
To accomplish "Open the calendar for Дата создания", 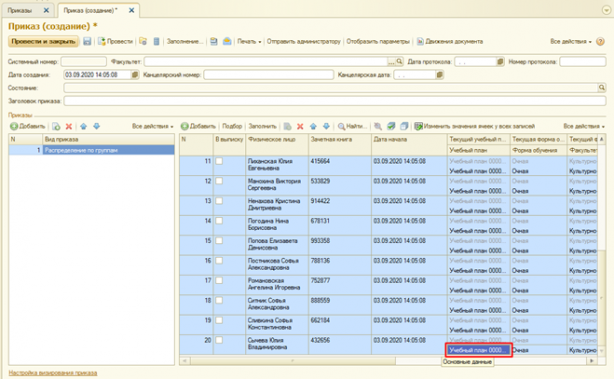I will tap(135, 74).
